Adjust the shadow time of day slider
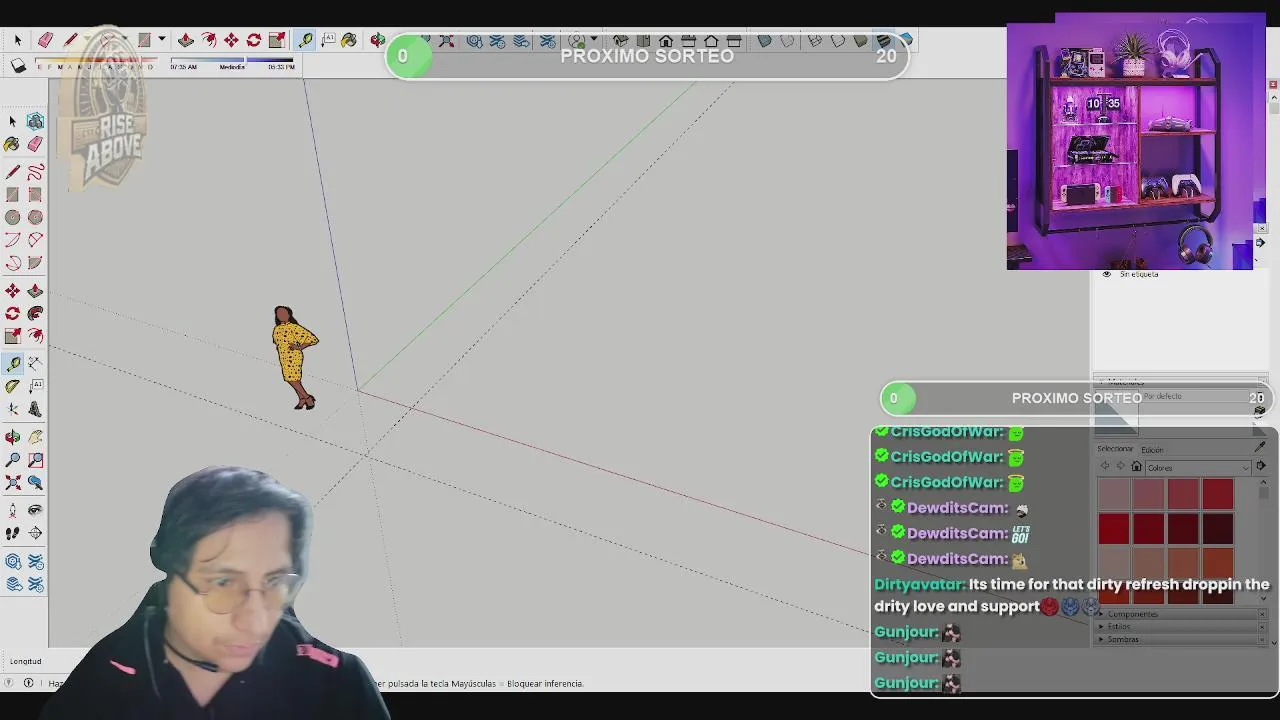 tap(232, 62)
